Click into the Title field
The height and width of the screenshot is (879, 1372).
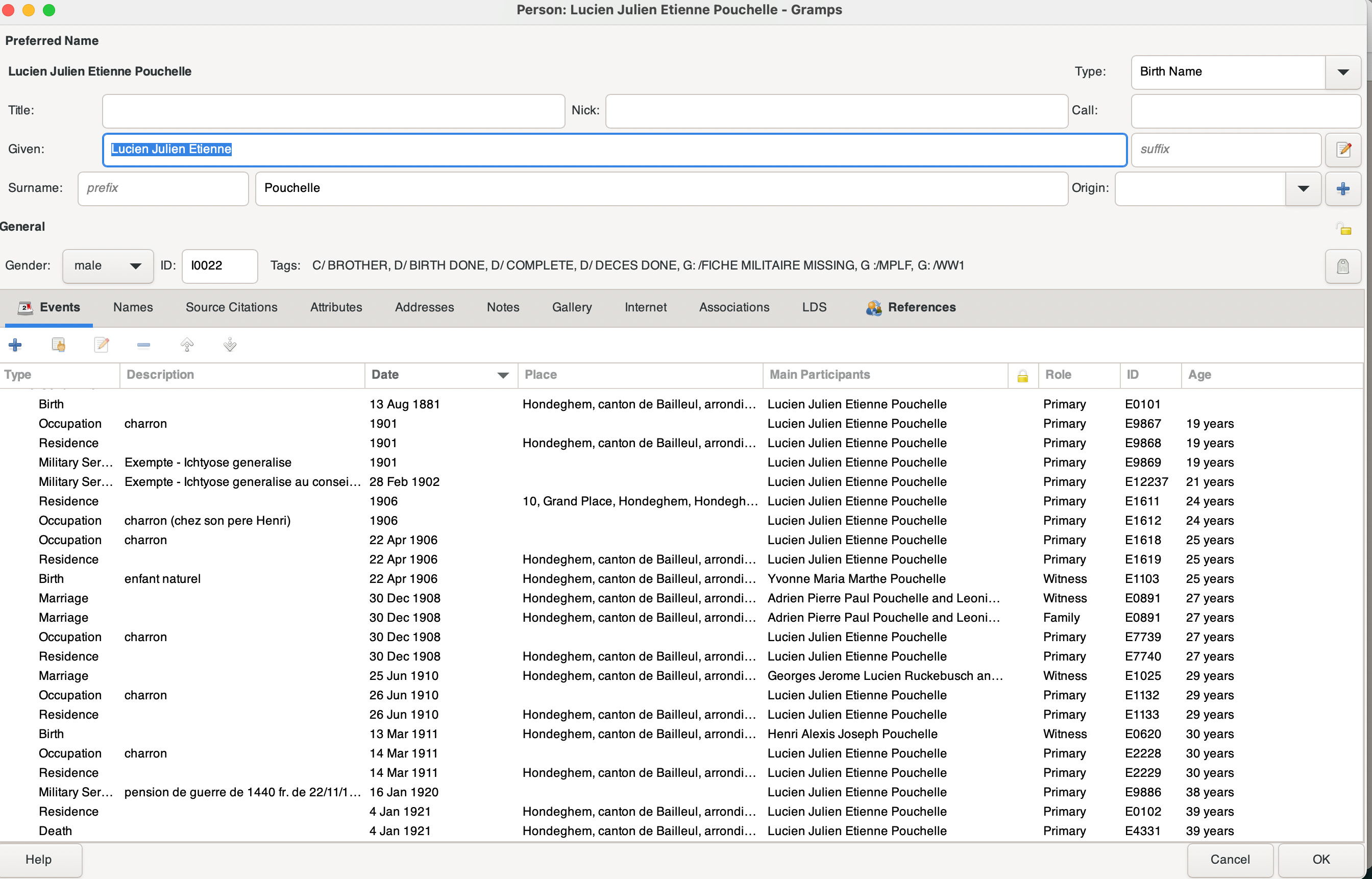(333, 111)
